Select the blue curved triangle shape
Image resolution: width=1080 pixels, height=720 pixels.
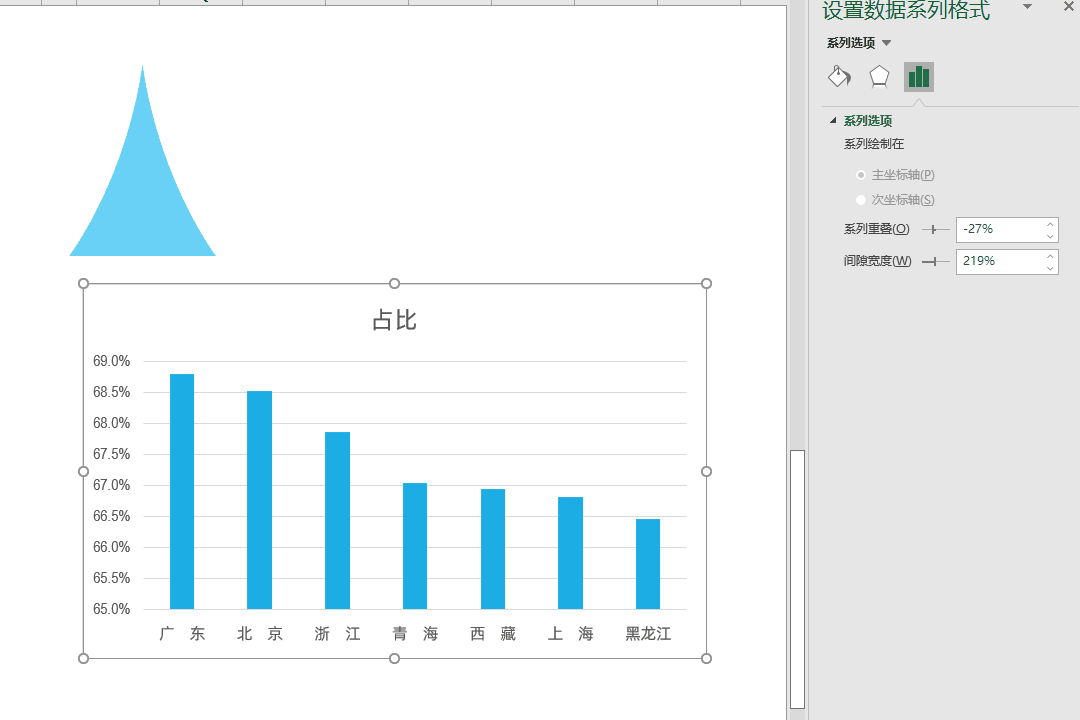tap(143, 200)
